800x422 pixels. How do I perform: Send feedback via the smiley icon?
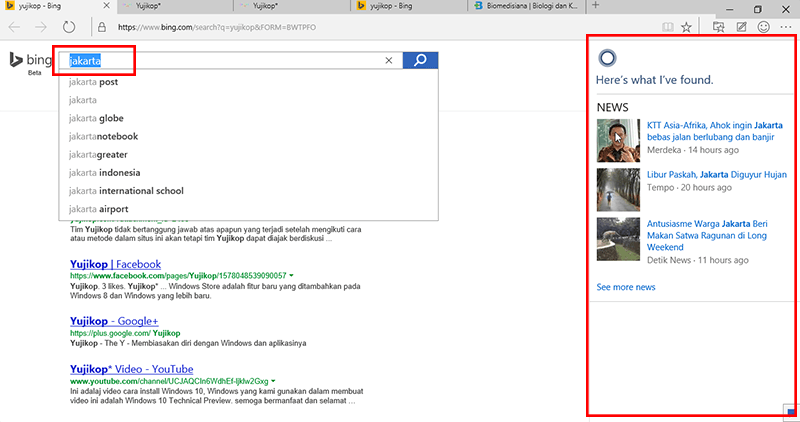[x=763, y=27]
